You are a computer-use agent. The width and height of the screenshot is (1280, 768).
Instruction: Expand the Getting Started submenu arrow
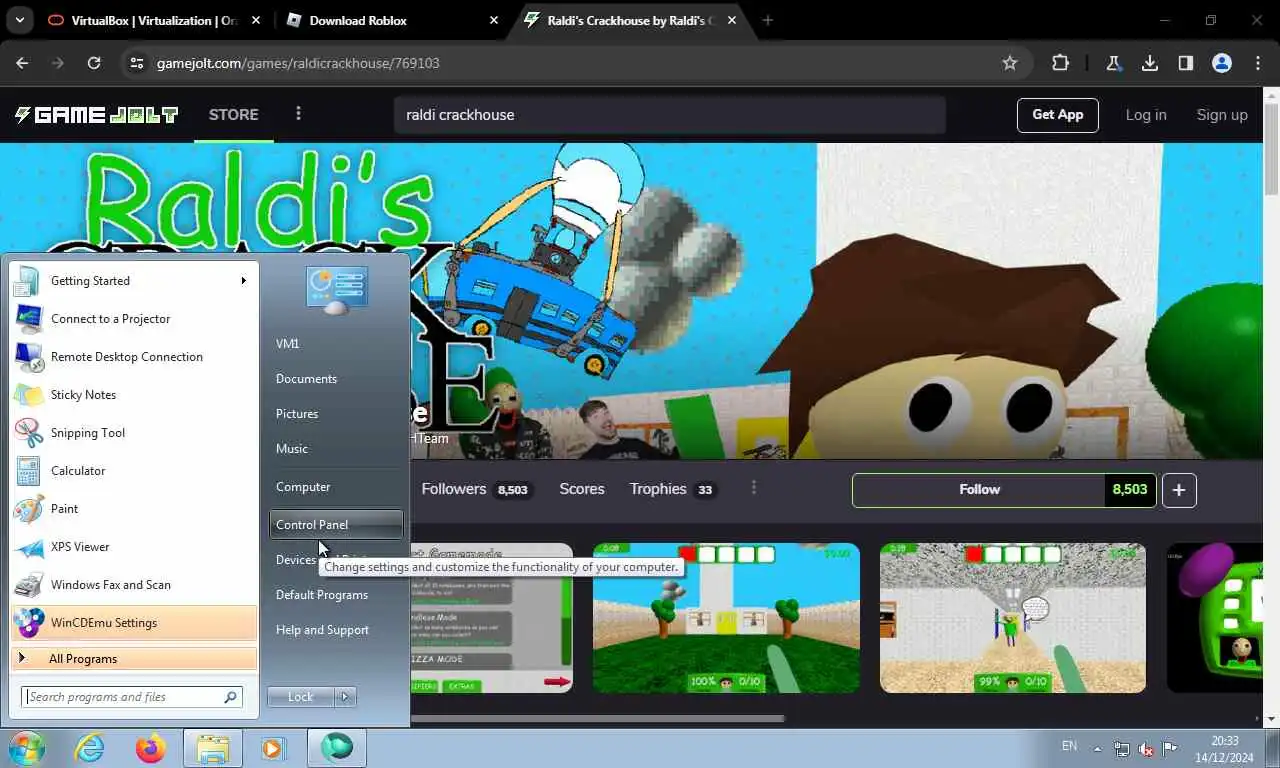pyautogui.click(x=243, y=281)
